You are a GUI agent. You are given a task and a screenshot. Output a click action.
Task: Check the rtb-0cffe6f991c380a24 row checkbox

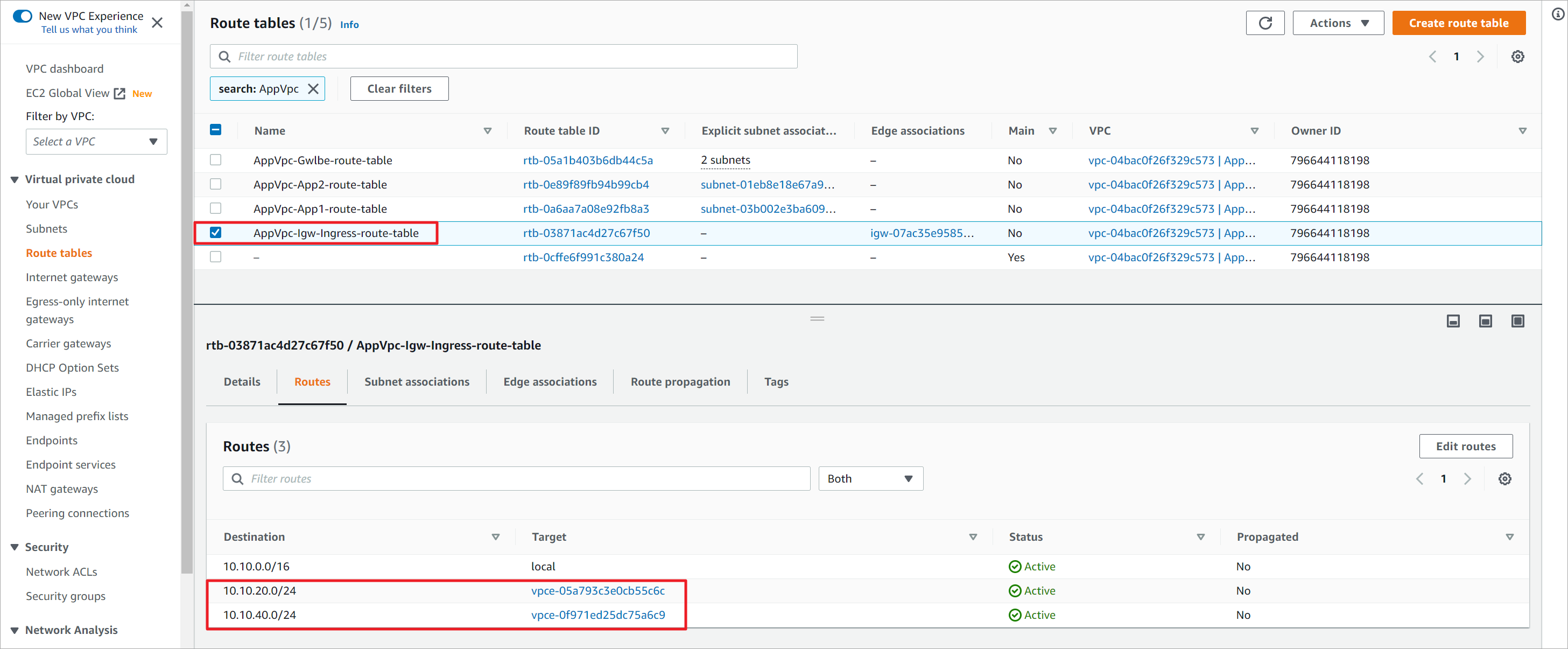tap(215, 257)
